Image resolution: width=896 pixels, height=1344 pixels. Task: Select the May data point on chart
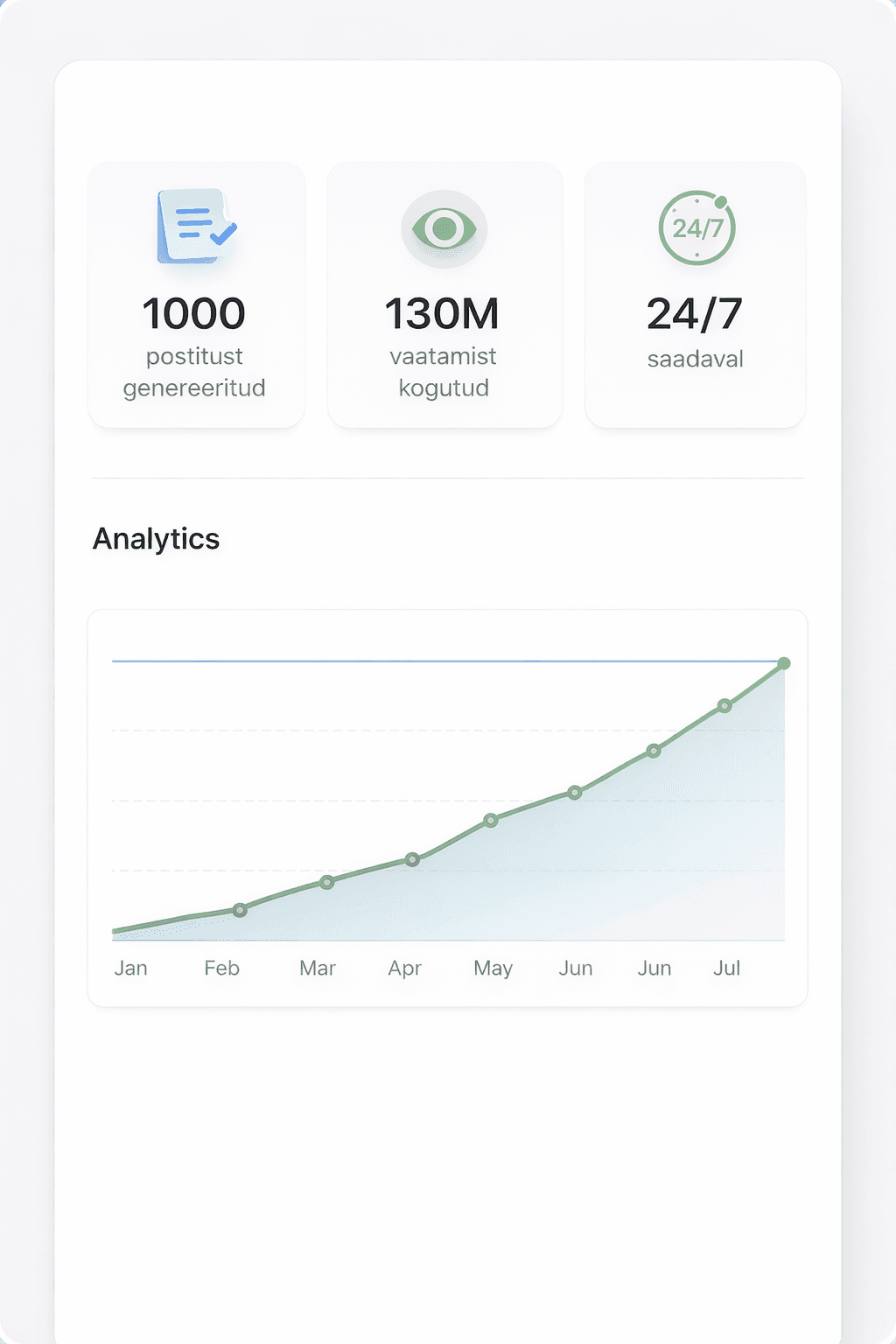493,820
